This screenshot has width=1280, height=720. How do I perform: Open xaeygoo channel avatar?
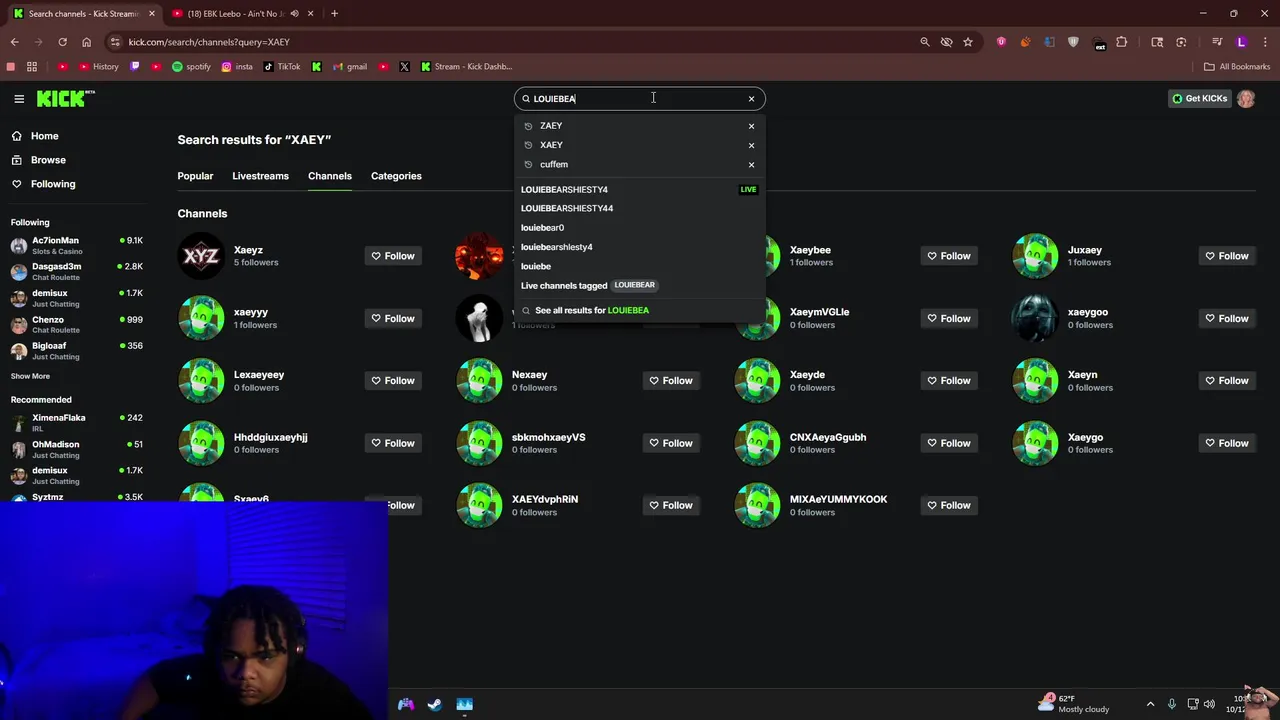tap(1035, 318)
